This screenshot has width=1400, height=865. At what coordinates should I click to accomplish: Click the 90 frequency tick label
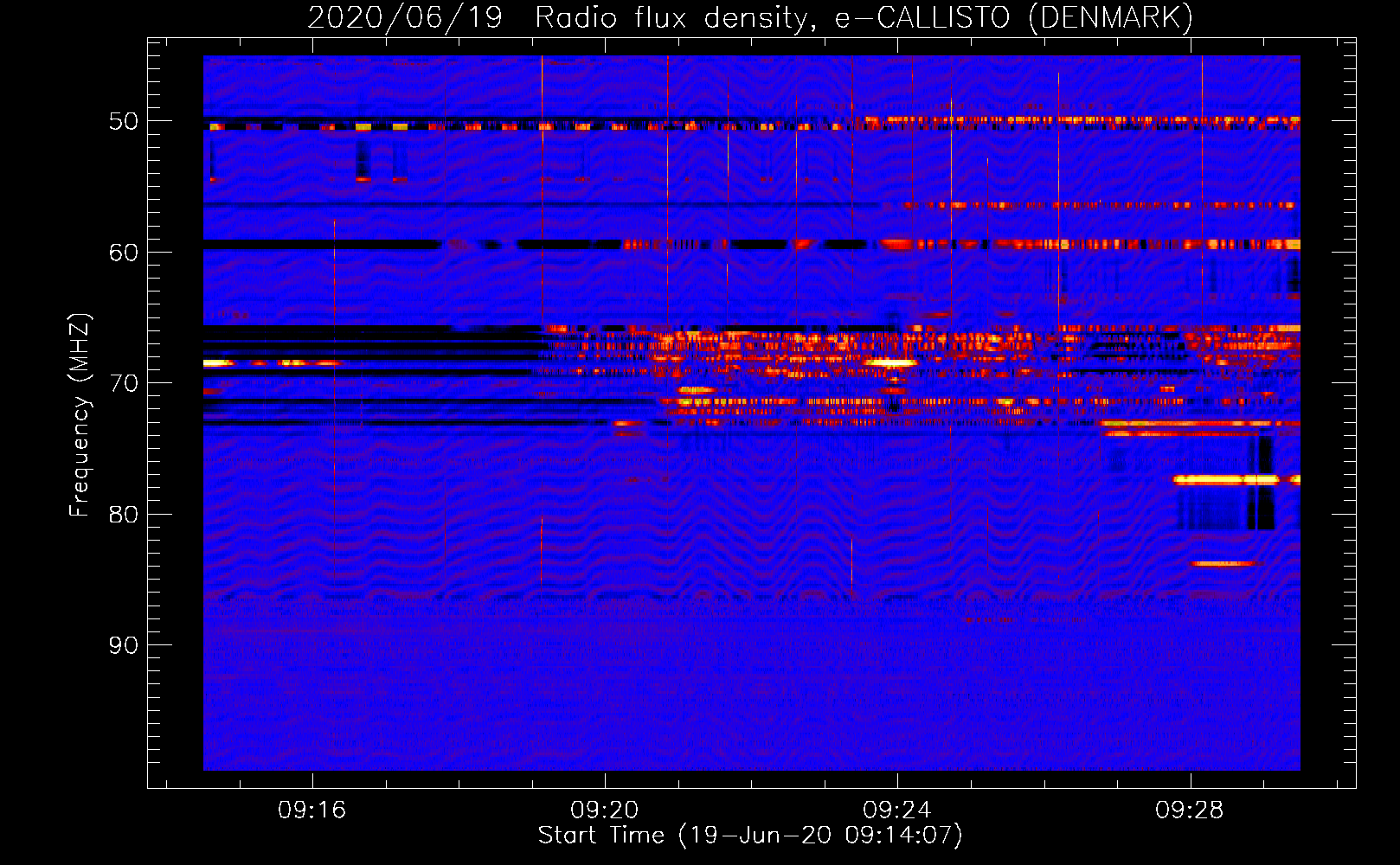pos(124,645)
